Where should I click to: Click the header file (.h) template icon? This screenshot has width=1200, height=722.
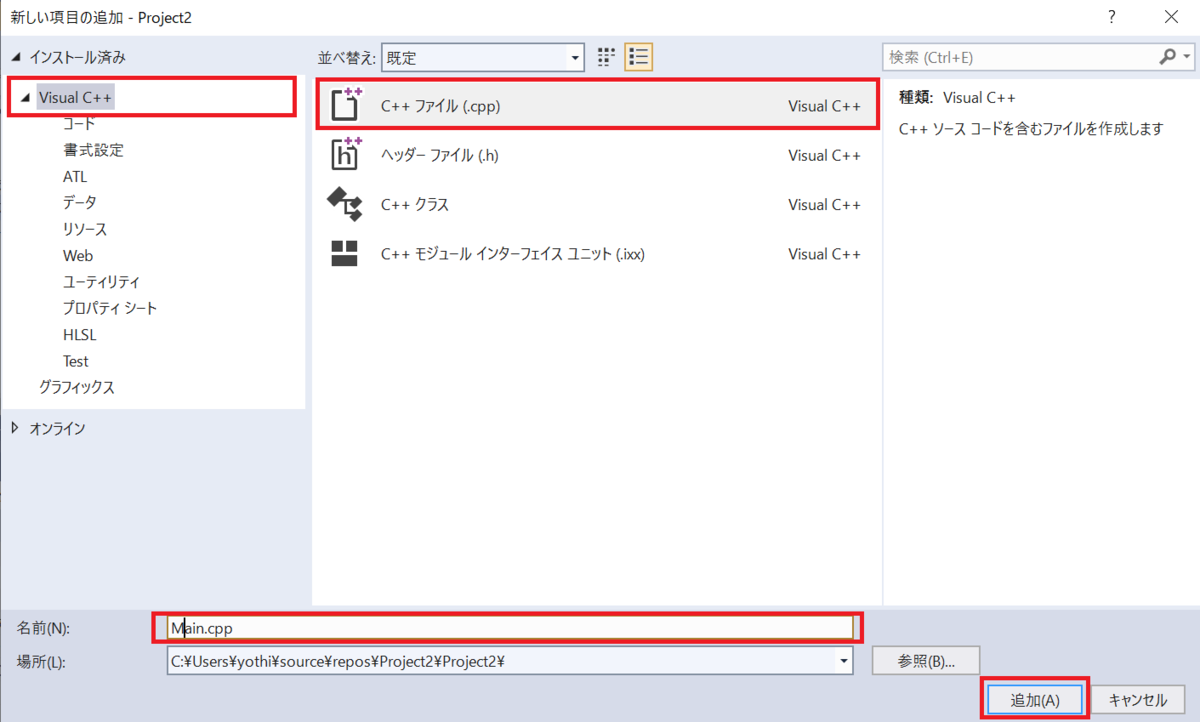[x=345, y=154]
